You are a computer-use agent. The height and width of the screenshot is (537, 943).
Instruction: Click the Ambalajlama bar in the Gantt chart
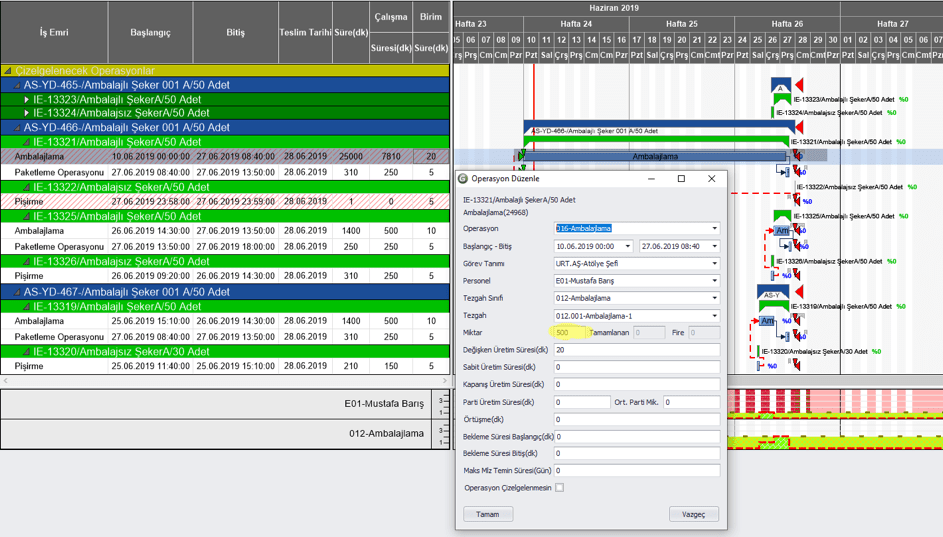point(655,156)
